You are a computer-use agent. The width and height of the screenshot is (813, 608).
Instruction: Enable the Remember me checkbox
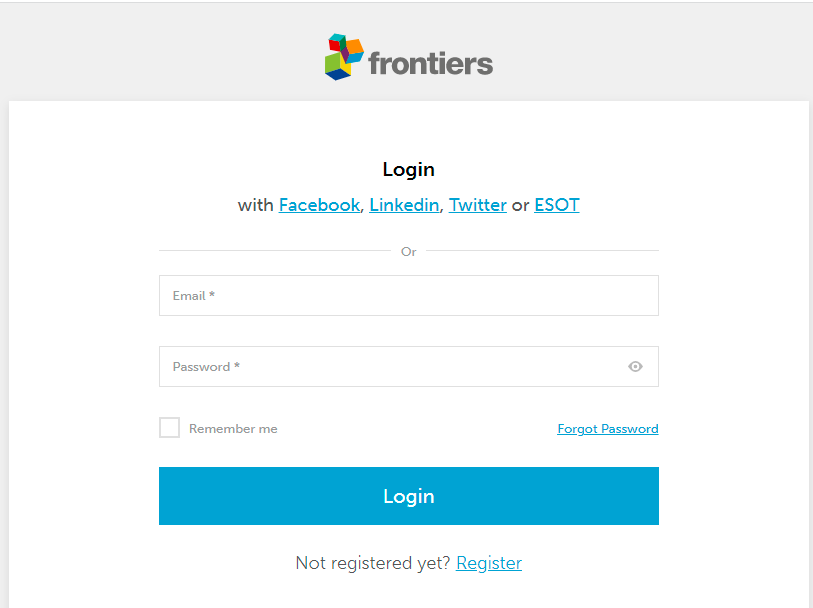[x=170, y=428]
